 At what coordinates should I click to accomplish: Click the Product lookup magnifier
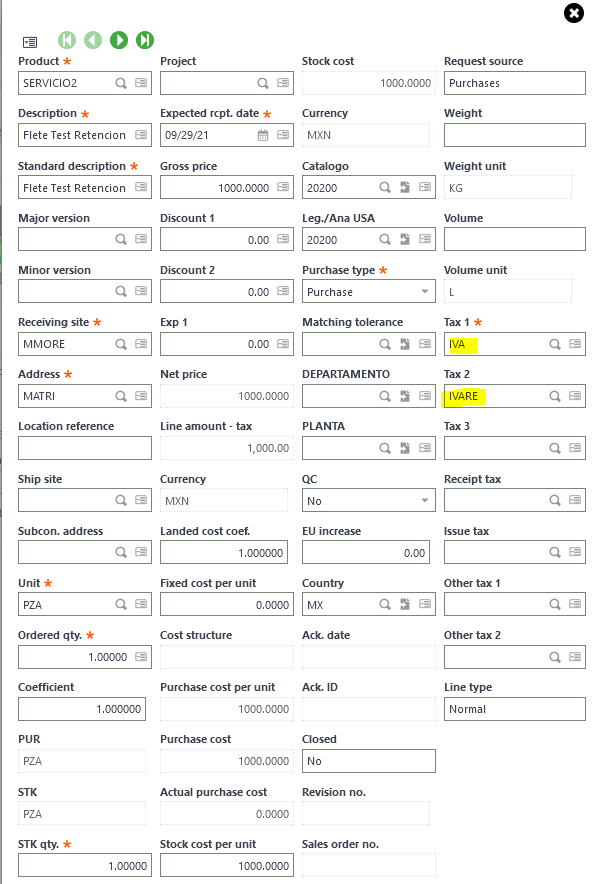point(121,83)
